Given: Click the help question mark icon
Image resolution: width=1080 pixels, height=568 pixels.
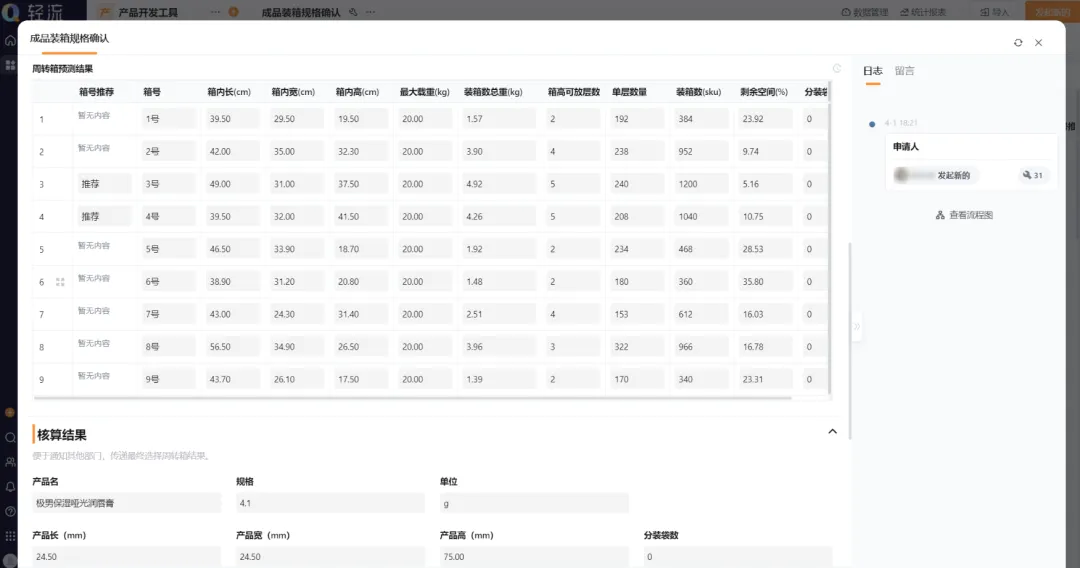Looking at the screenshot, I should pyautogui.click(x=10, y=512).
